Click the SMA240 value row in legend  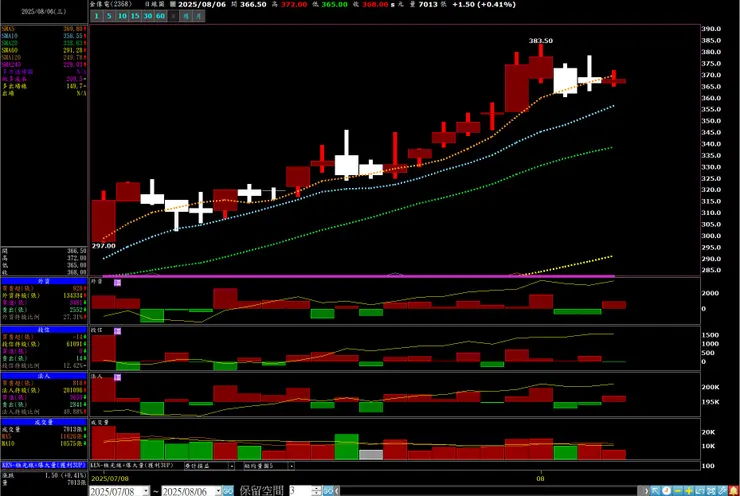point(44,64)
